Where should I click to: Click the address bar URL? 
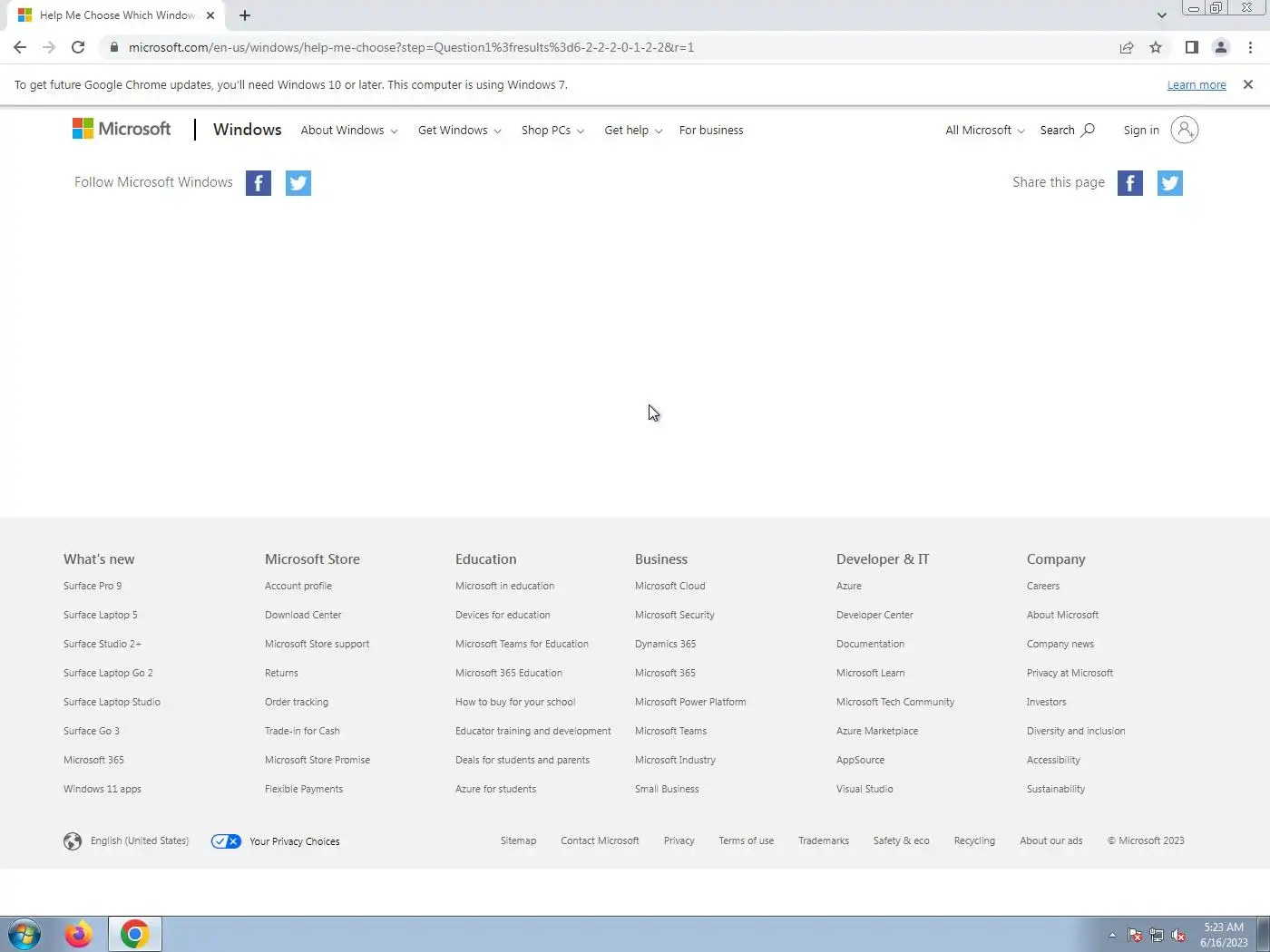tap(411, 47)
